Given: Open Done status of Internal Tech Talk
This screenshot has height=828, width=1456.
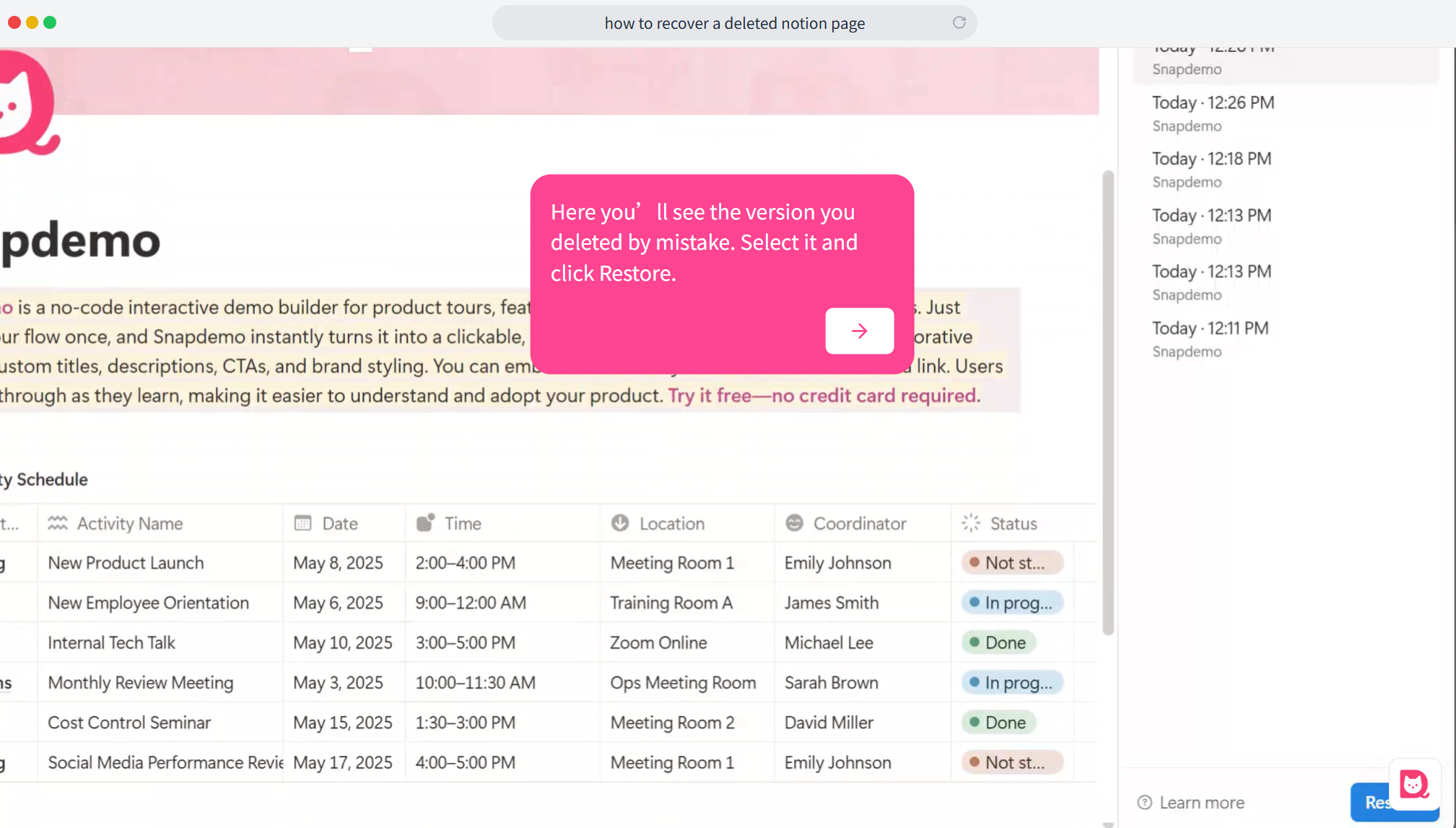Looking at the screenshot, I should (x=998, y=642).
